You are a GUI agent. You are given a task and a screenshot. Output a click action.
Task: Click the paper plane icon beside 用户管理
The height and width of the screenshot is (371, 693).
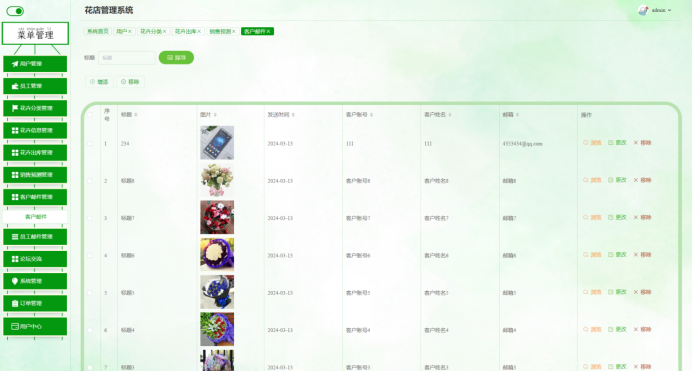click(15, 64)
